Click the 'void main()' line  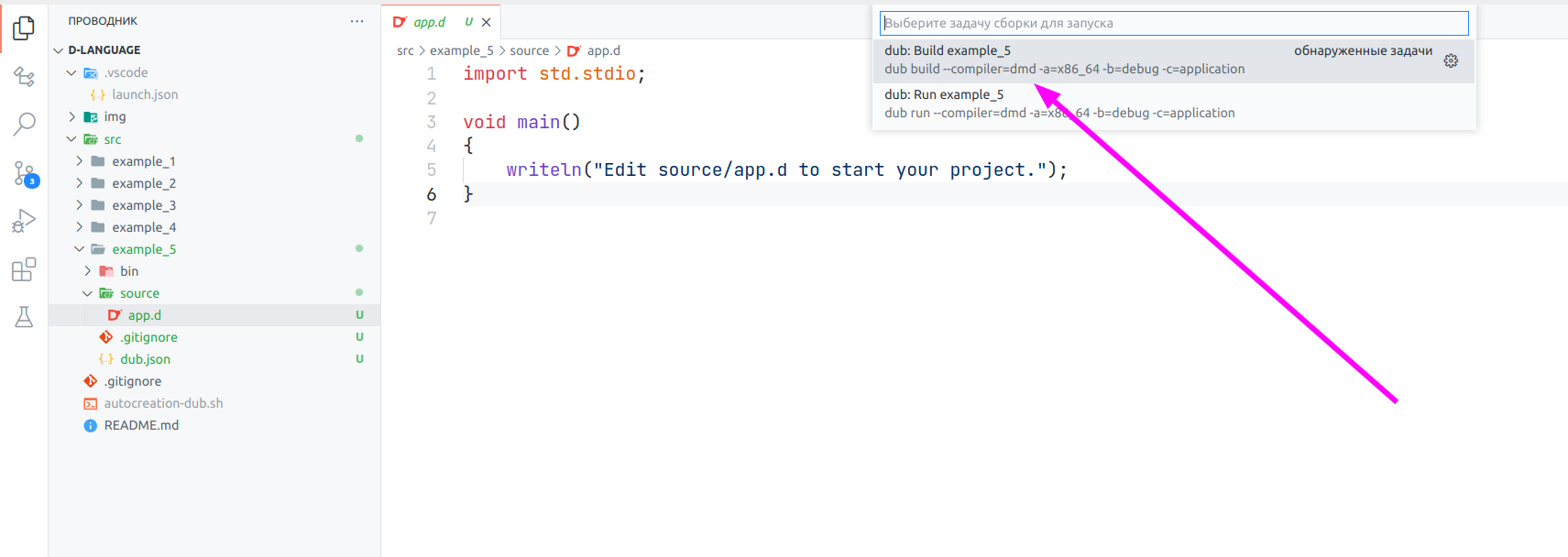click(x=521, y=122)
